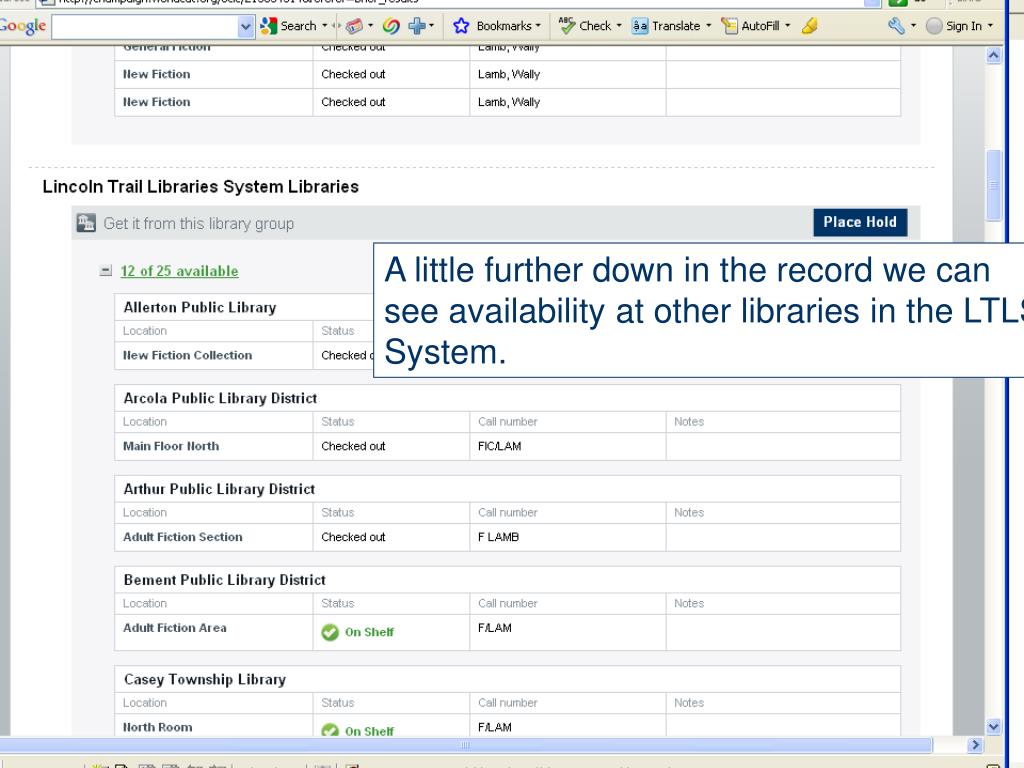Click the Arthur Public Library District heading
The width and height of the screenshot is (1024, 768).
(219, 488)
